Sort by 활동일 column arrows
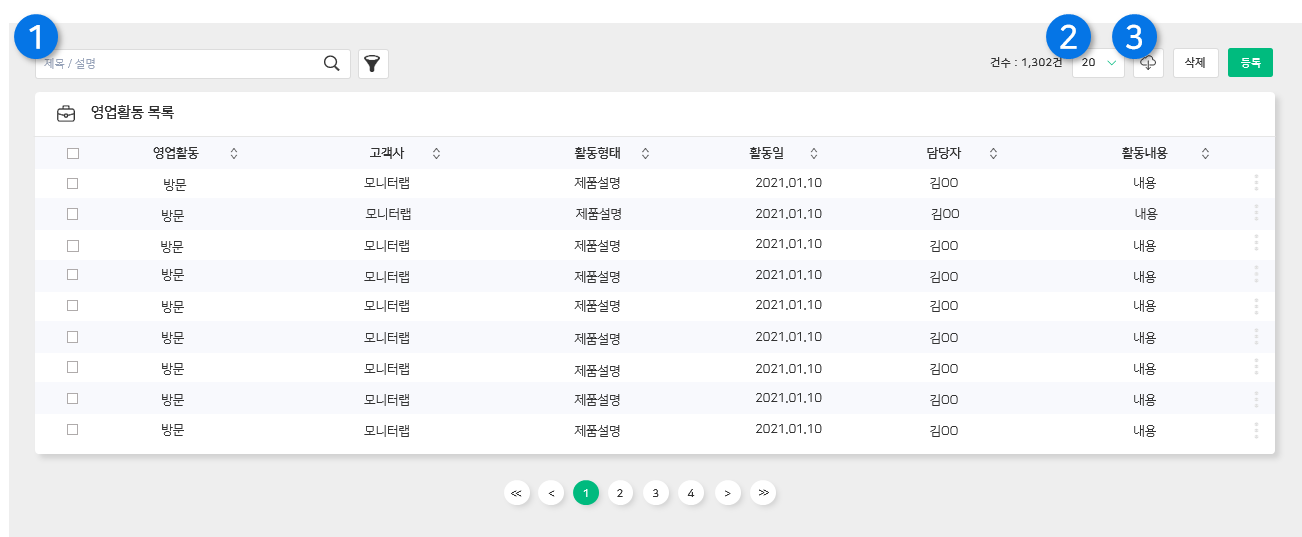 coord(814,153)
